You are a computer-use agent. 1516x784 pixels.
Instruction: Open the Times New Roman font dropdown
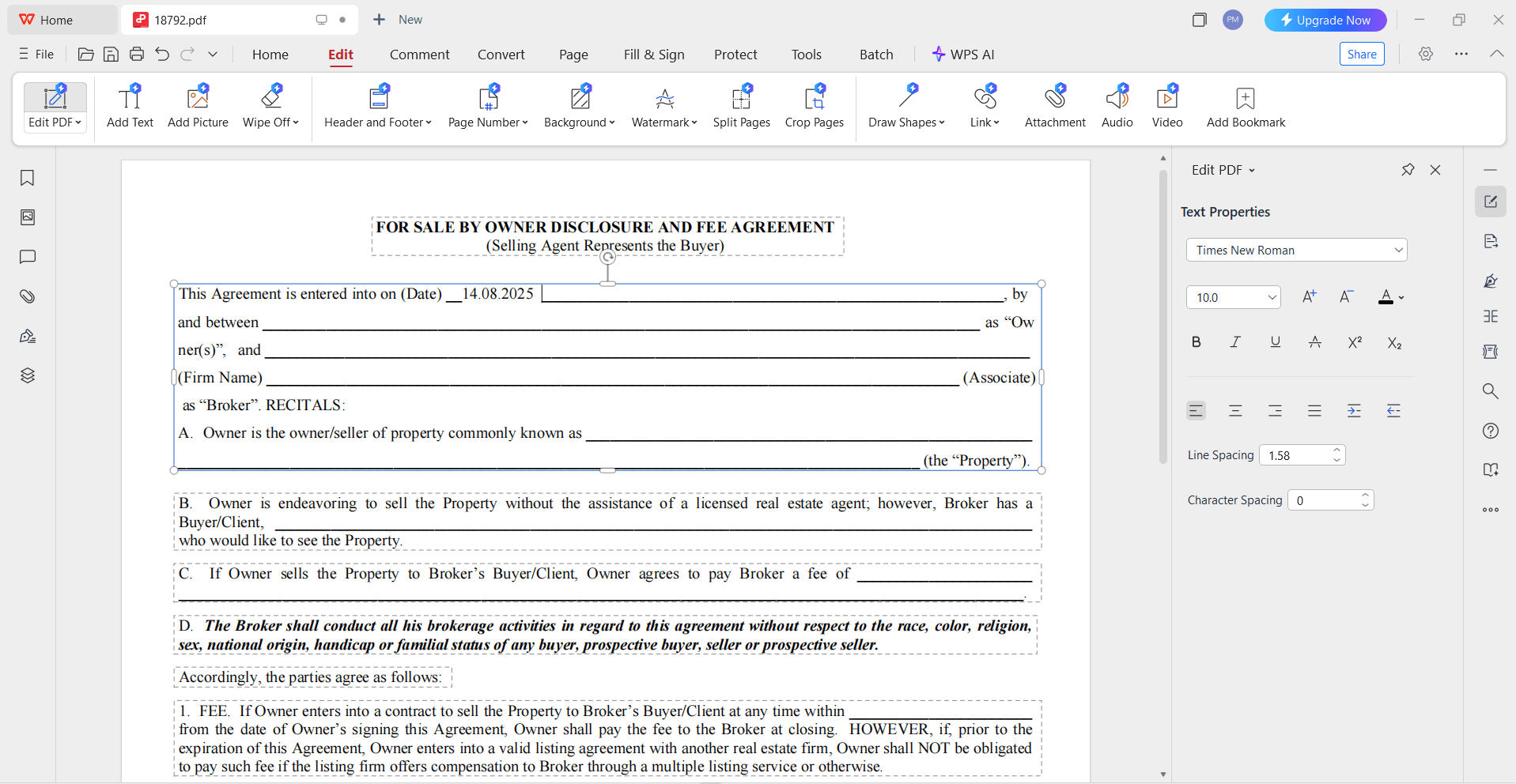tap(1296, 250)
